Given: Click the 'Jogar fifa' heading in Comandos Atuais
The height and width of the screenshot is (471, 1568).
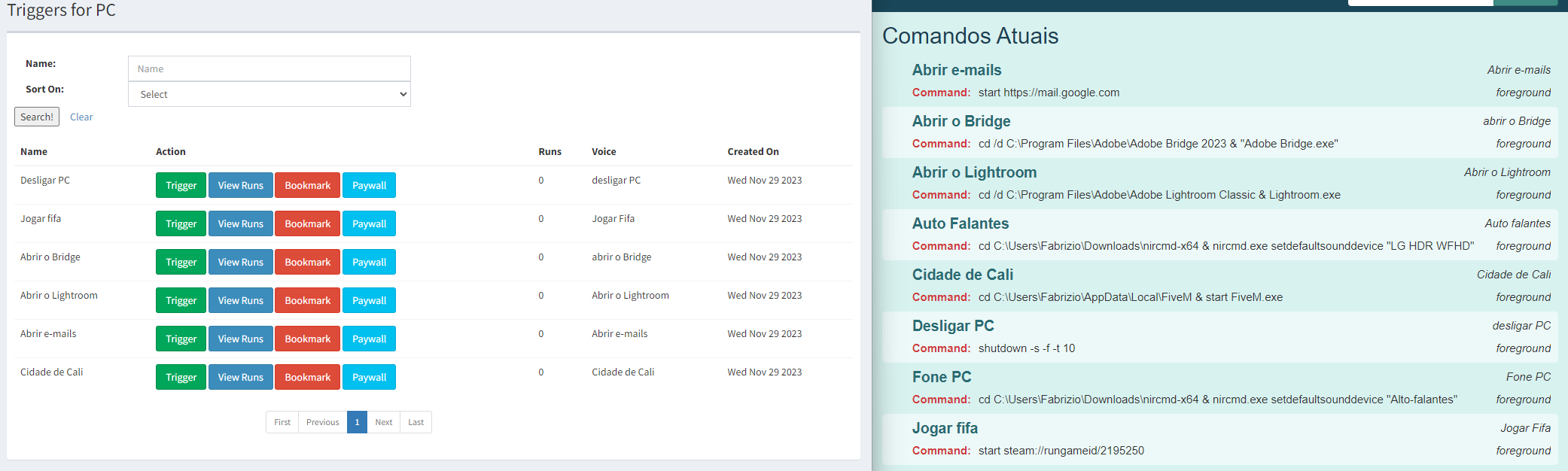Looking at the screenshot, I should [945, 428].
